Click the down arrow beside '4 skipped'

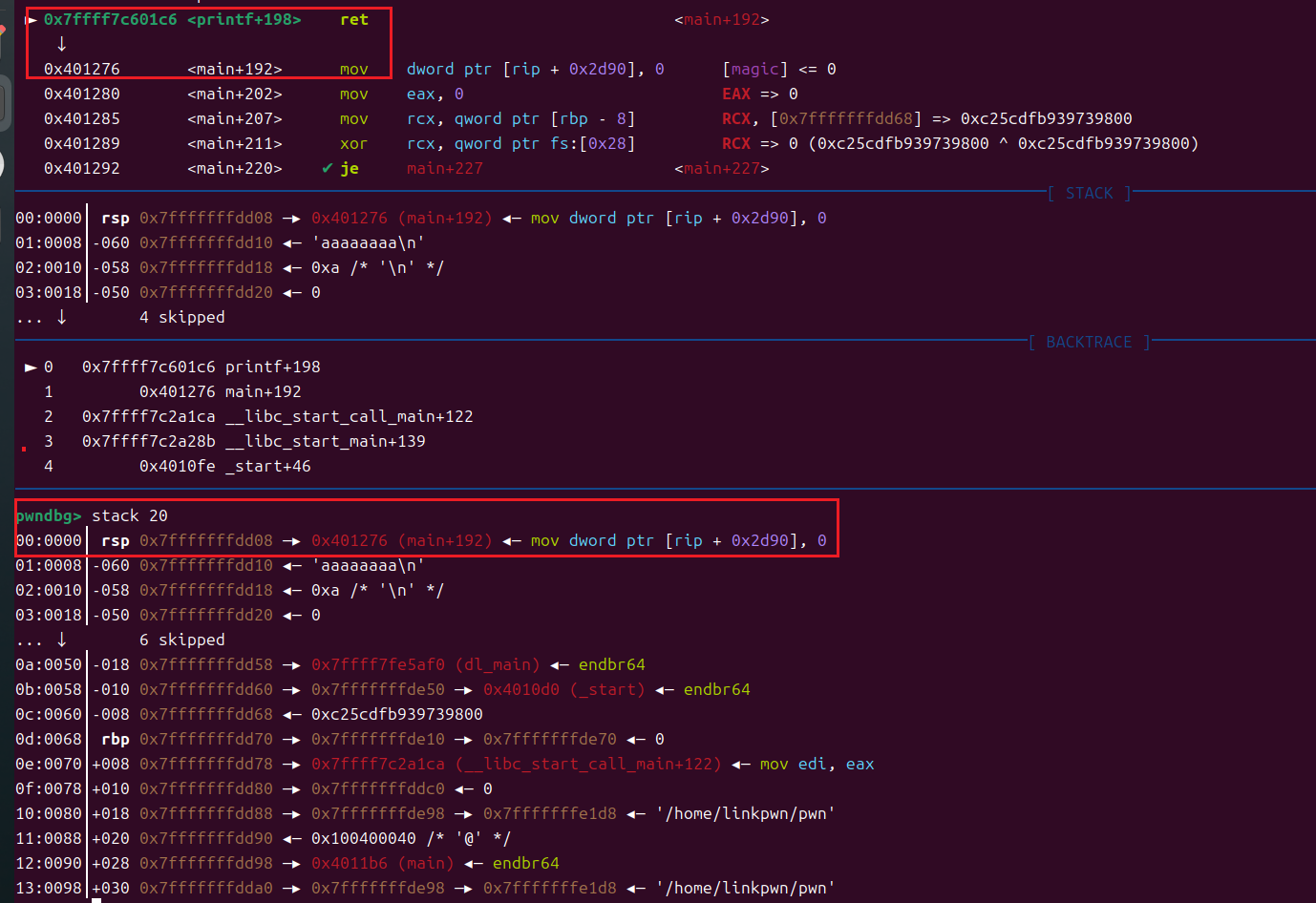point(62,317)
